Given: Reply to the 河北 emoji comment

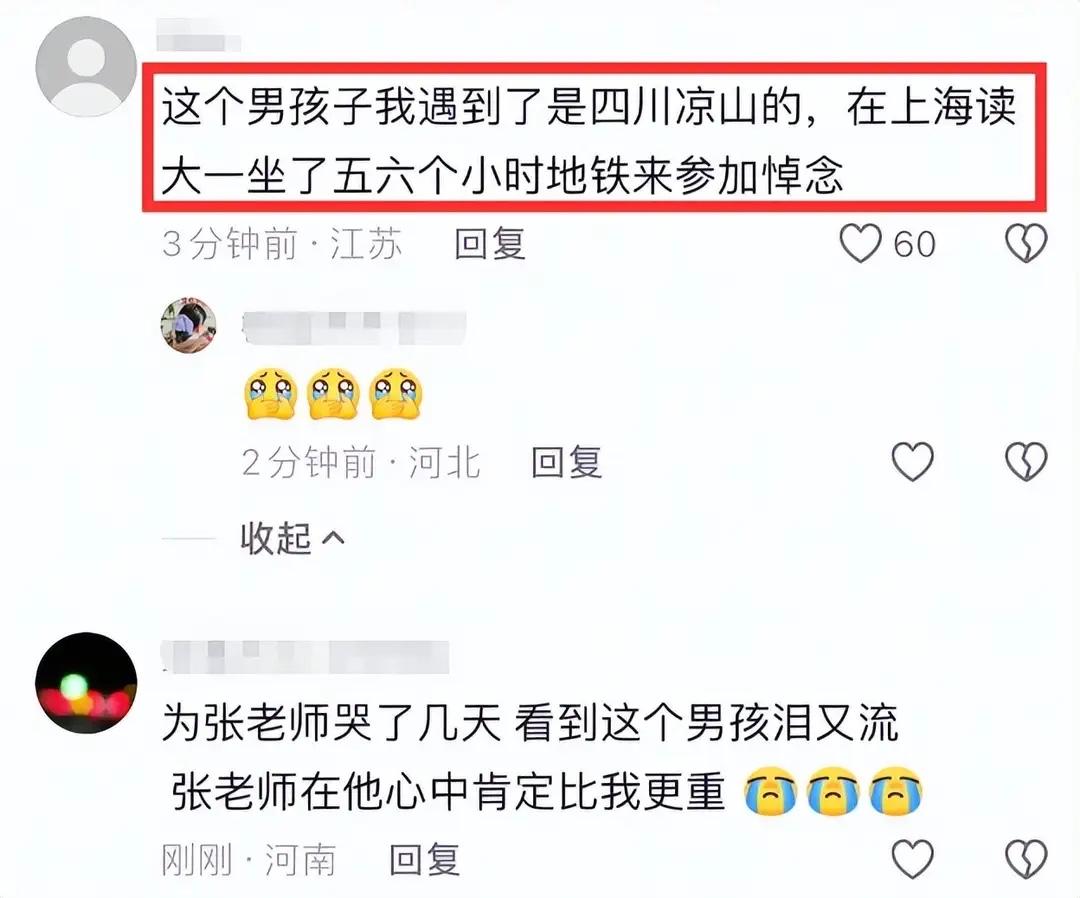Looking at the screenshot, I should (x=567, y=461).
